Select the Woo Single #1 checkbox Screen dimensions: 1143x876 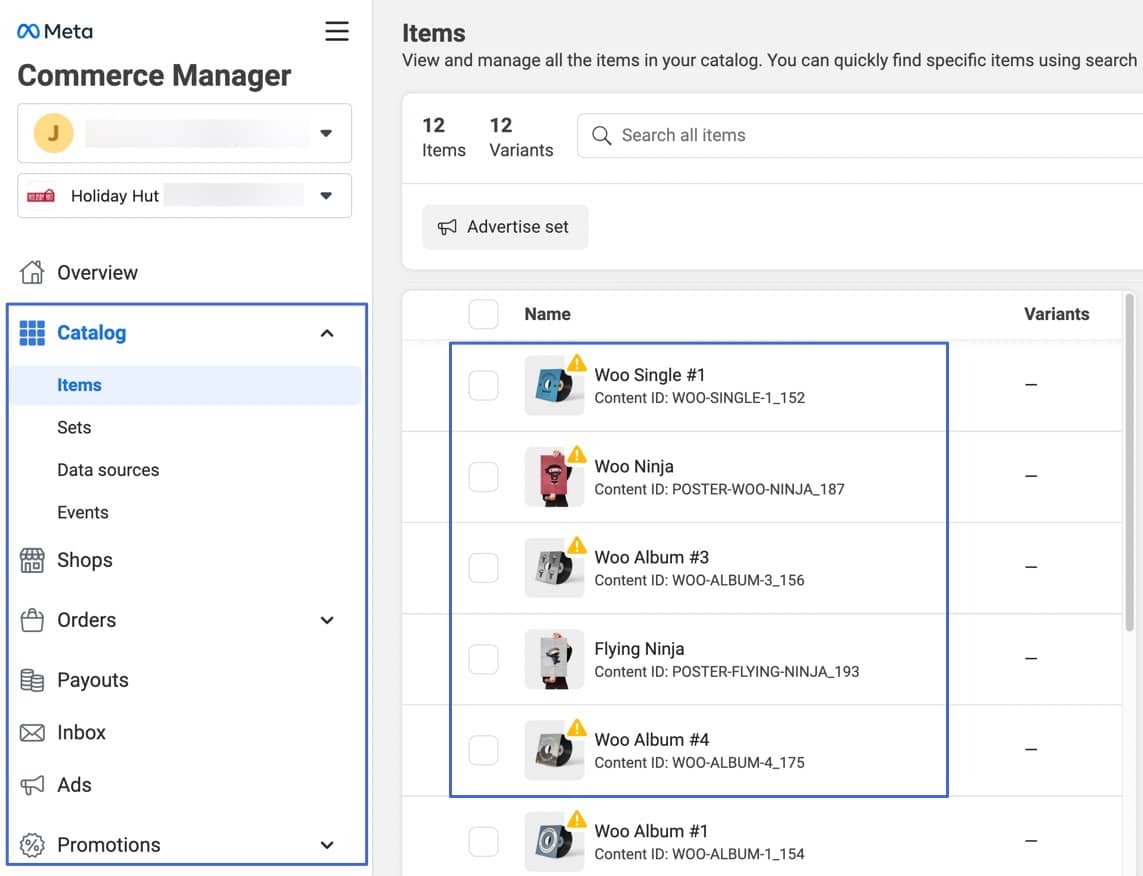point(483,386)
